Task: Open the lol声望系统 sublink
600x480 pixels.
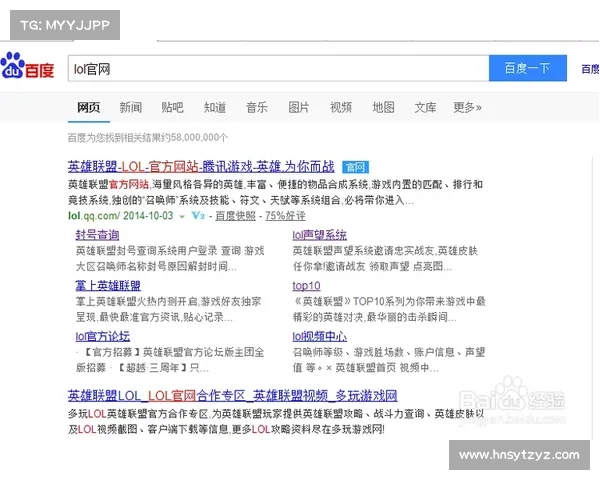Action: (320, 235)
